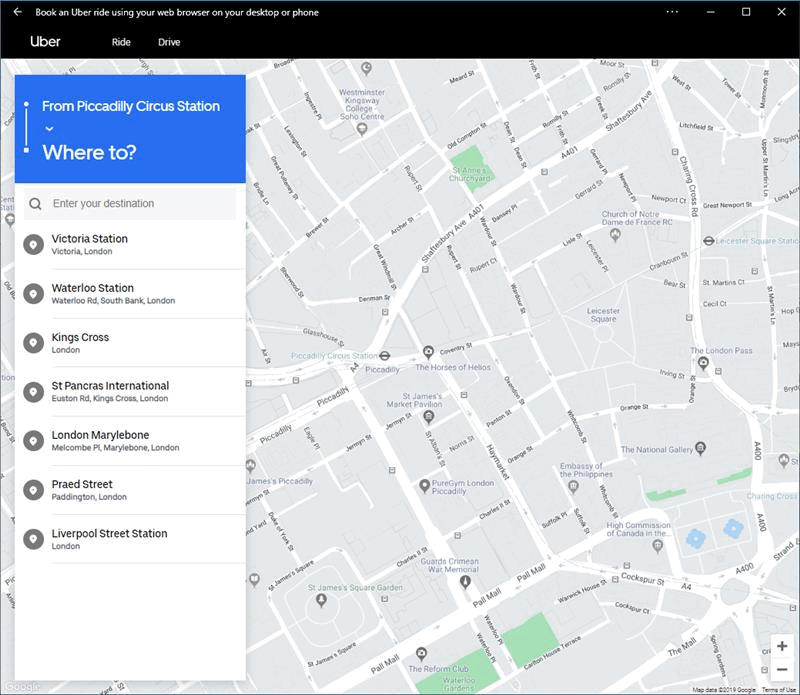Image resolution: width=800 pixels, height=695 pixels.
Task: Open the Ride menu
Action: click(121, 42)
